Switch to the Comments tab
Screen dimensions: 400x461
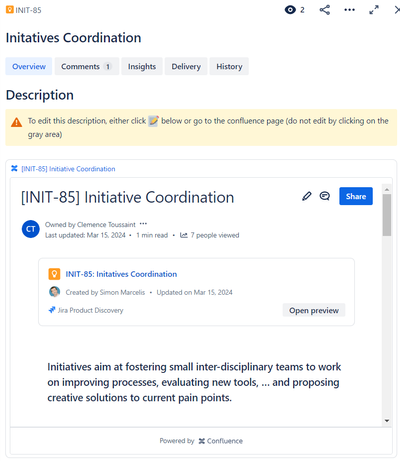click(x=87, y=66)
